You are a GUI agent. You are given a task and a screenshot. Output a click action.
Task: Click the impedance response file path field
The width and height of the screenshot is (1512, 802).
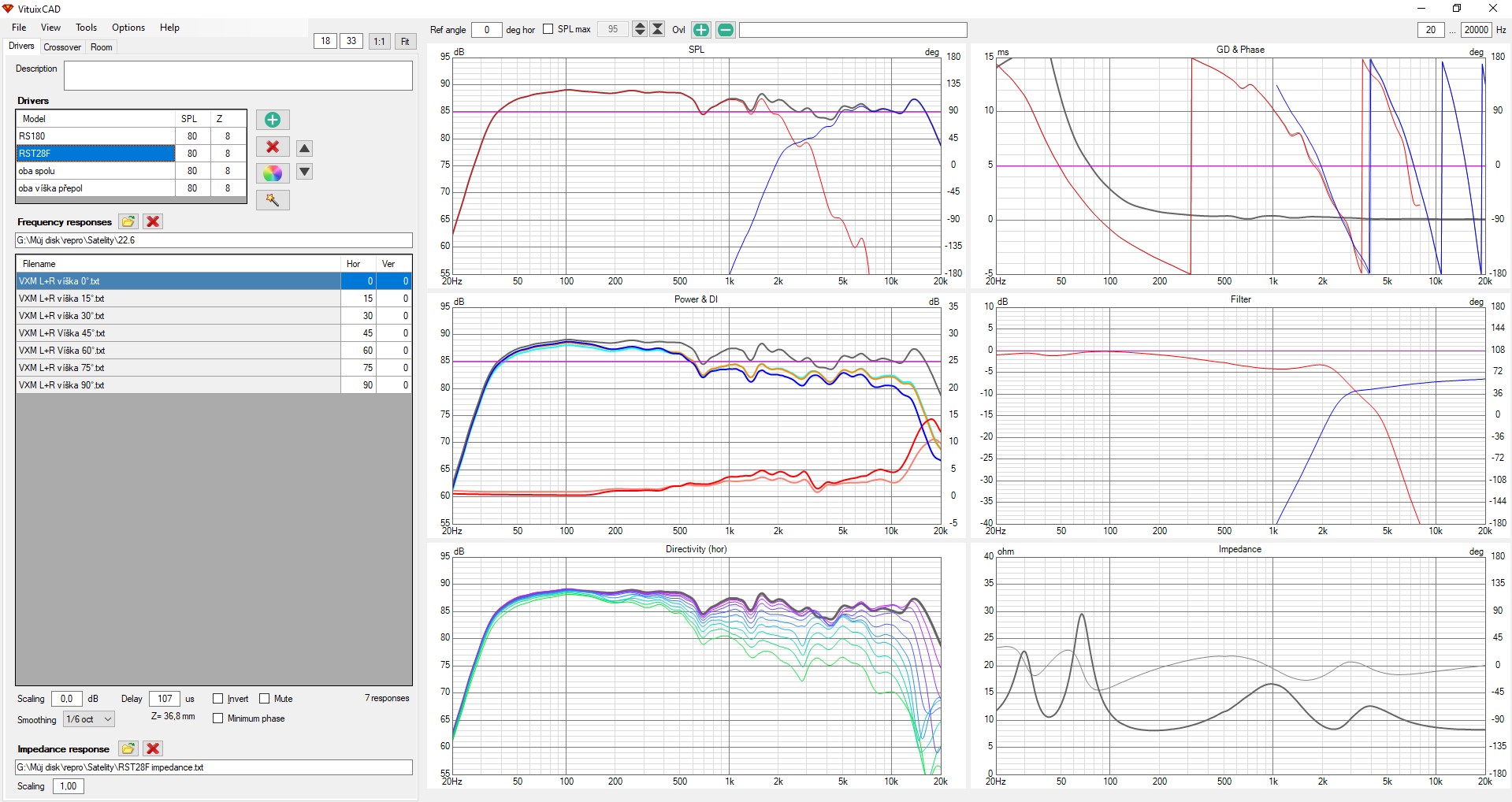click(214, 767)
